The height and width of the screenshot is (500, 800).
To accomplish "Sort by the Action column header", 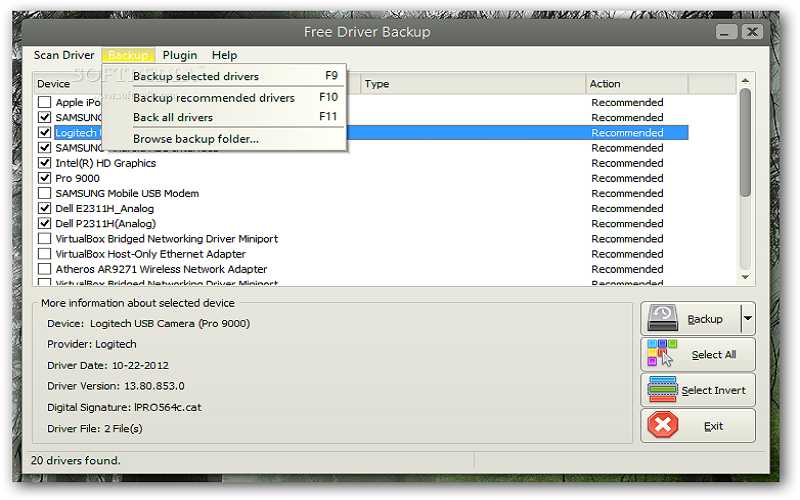I will 637,84.
